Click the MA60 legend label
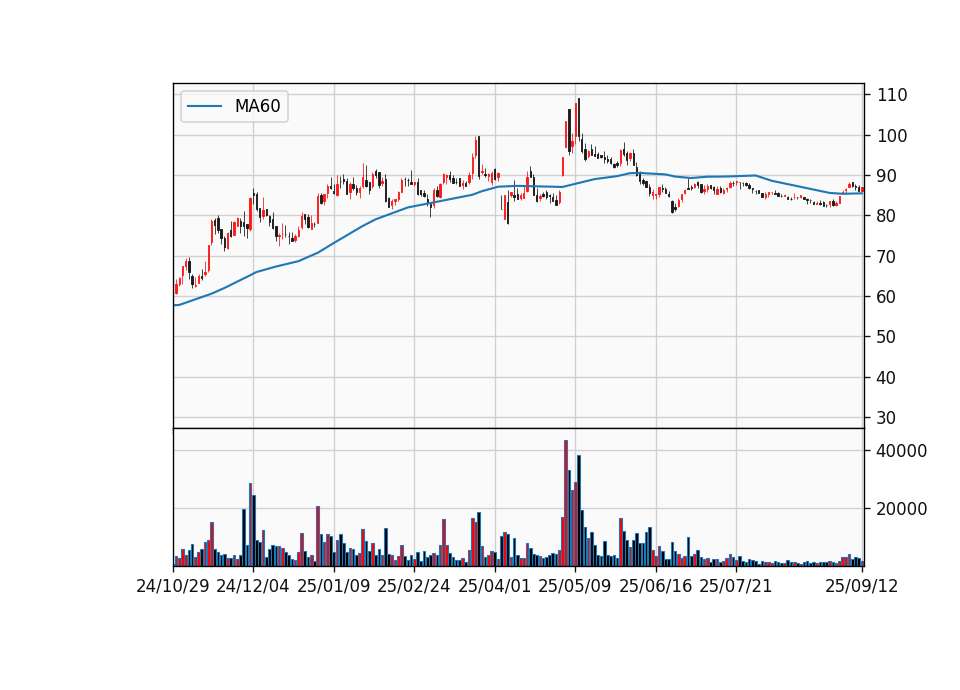The width and height of the screenshot is (960, 690). (257, 106)
